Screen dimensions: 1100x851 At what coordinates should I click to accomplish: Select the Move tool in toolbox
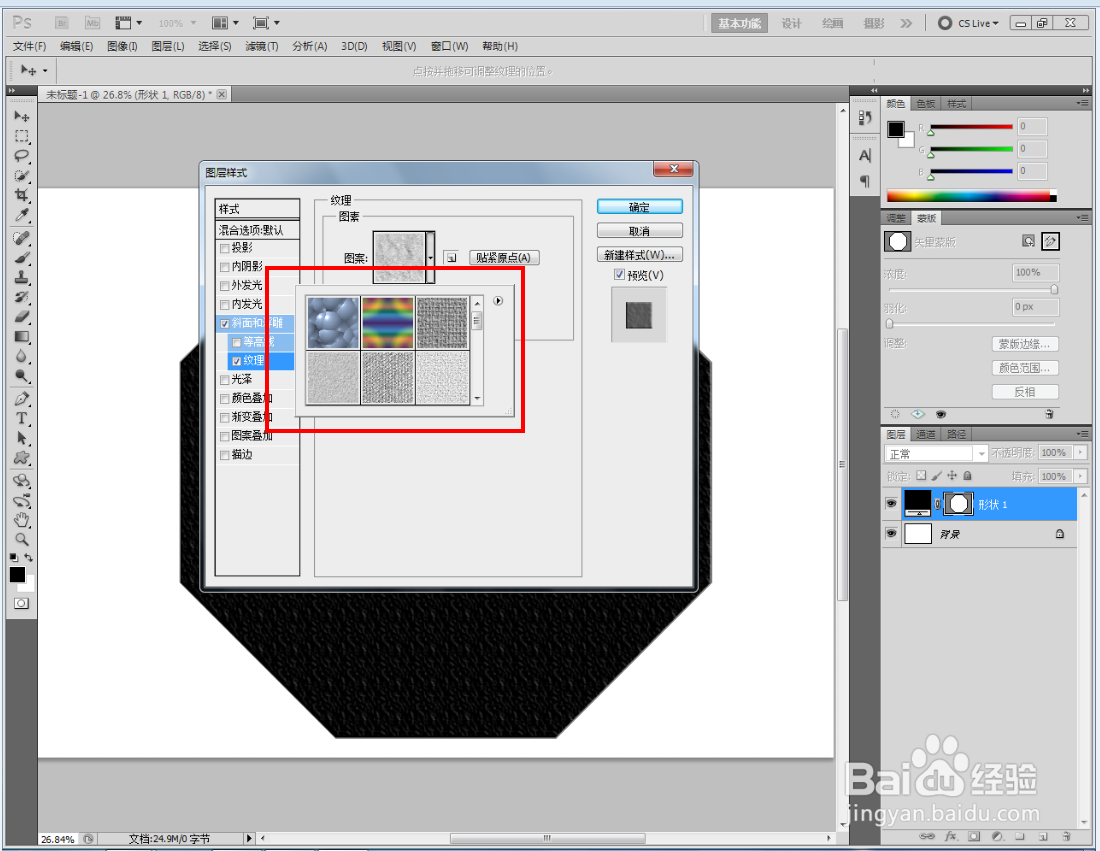22,116
